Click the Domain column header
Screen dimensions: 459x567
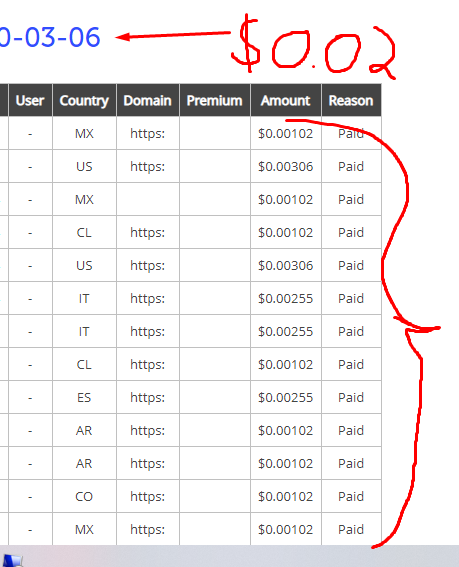pos(148,101)
